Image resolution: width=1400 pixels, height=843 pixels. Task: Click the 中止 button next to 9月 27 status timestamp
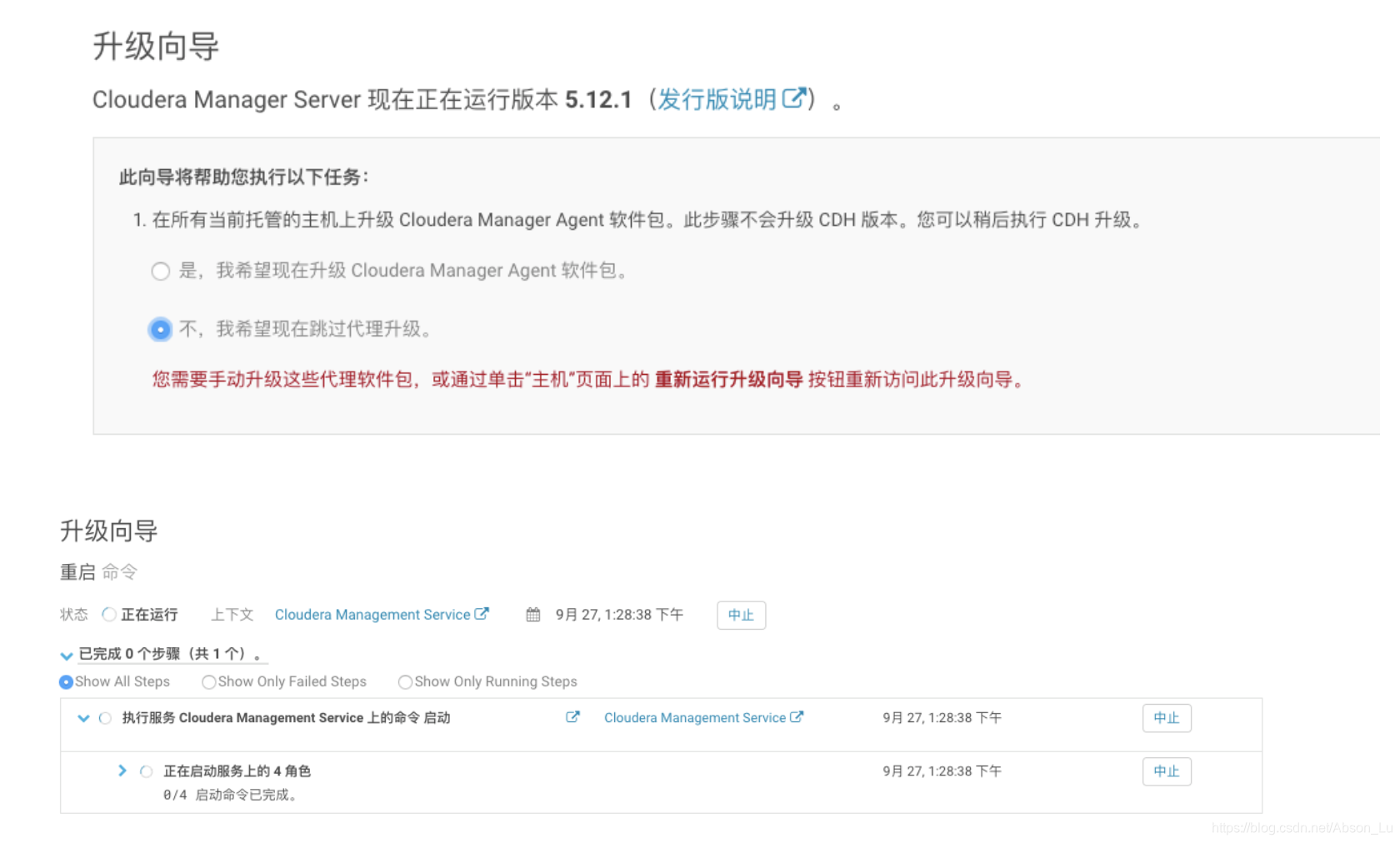coord(741,615)
